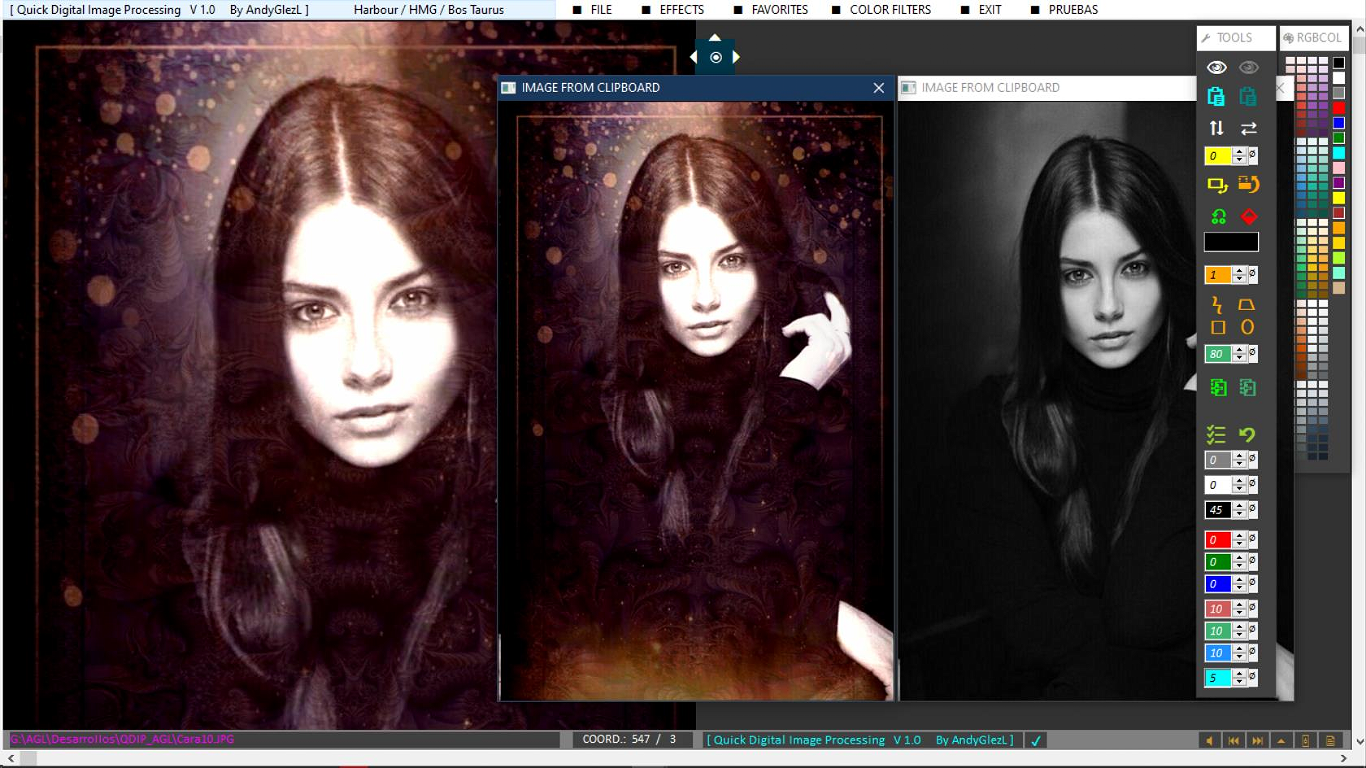Open the EFFECTS menu

click(681, 10)
